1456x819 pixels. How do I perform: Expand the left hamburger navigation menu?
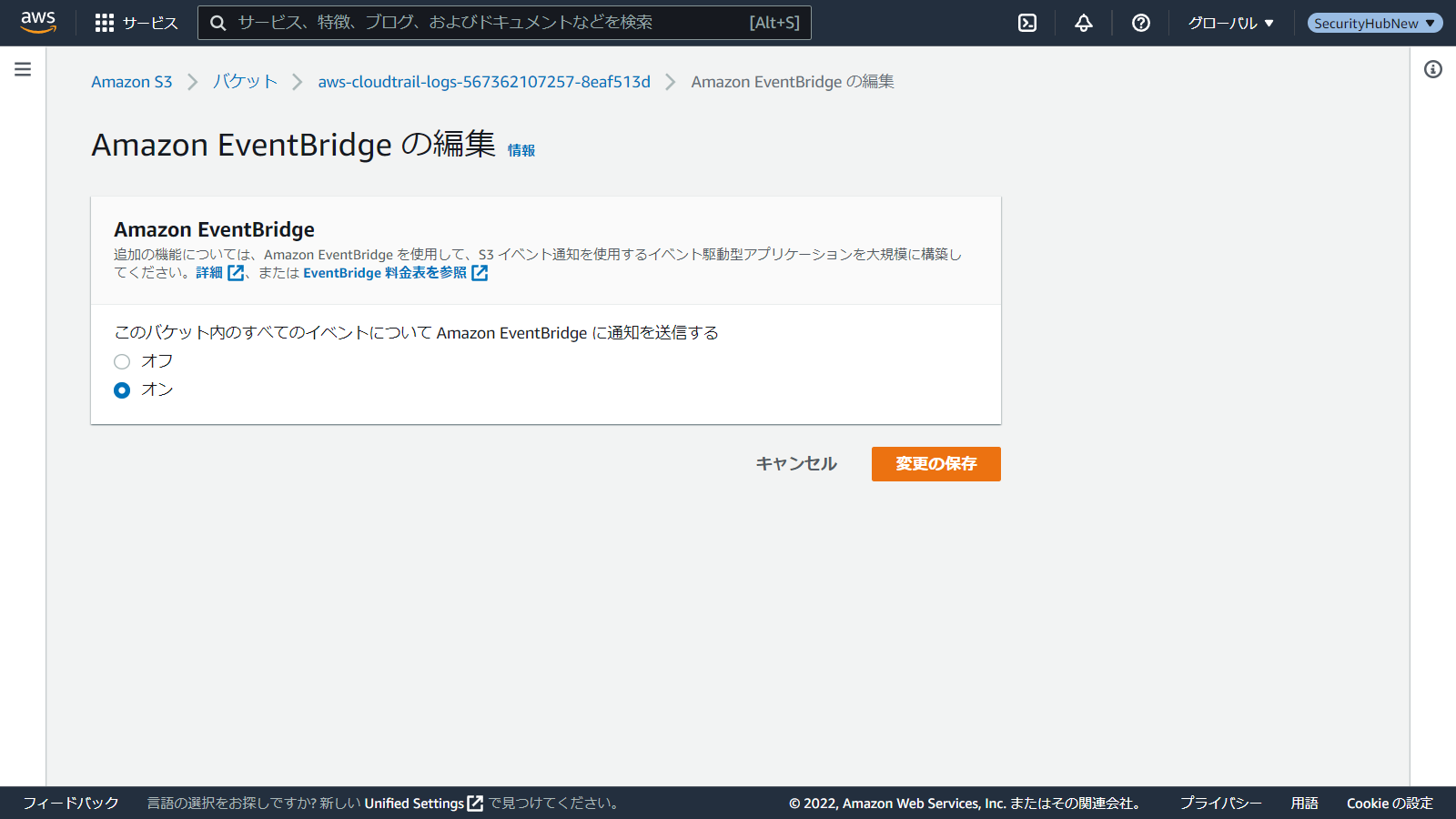click(x=23, y=69)
